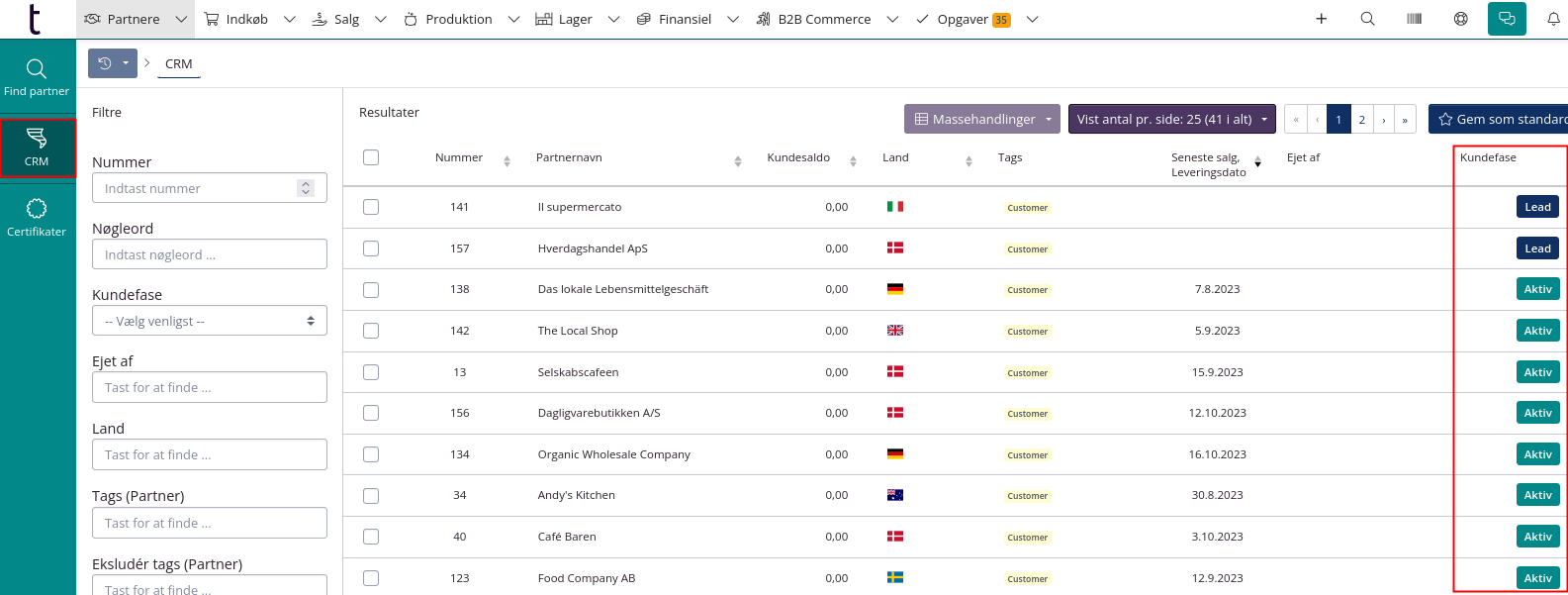Select the checkbox for The Local Shop
Viewport: 1568px width, 595px height.
(x=371, y=331)
